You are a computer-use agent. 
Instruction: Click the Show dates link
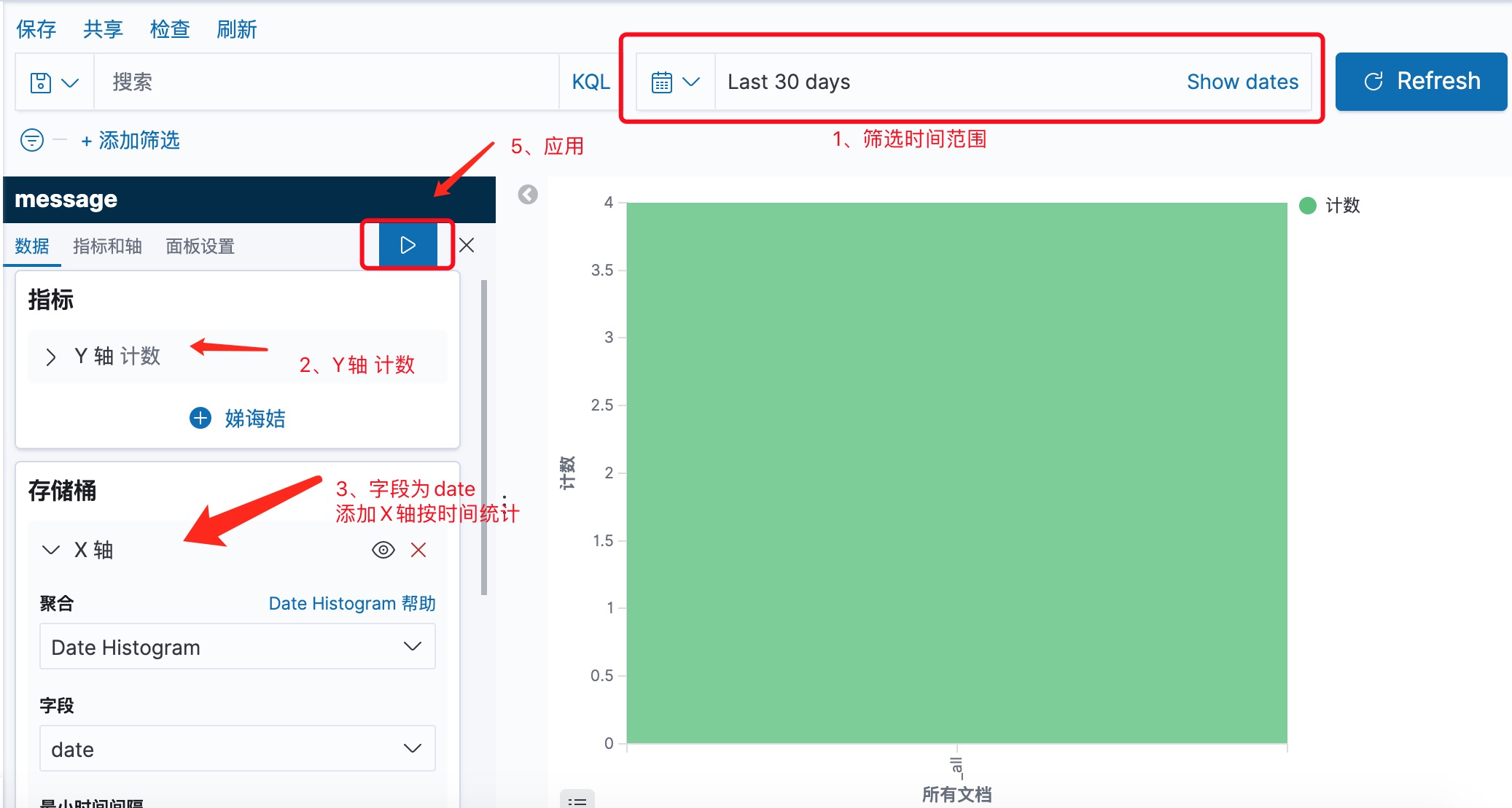tap(1242, 82)
